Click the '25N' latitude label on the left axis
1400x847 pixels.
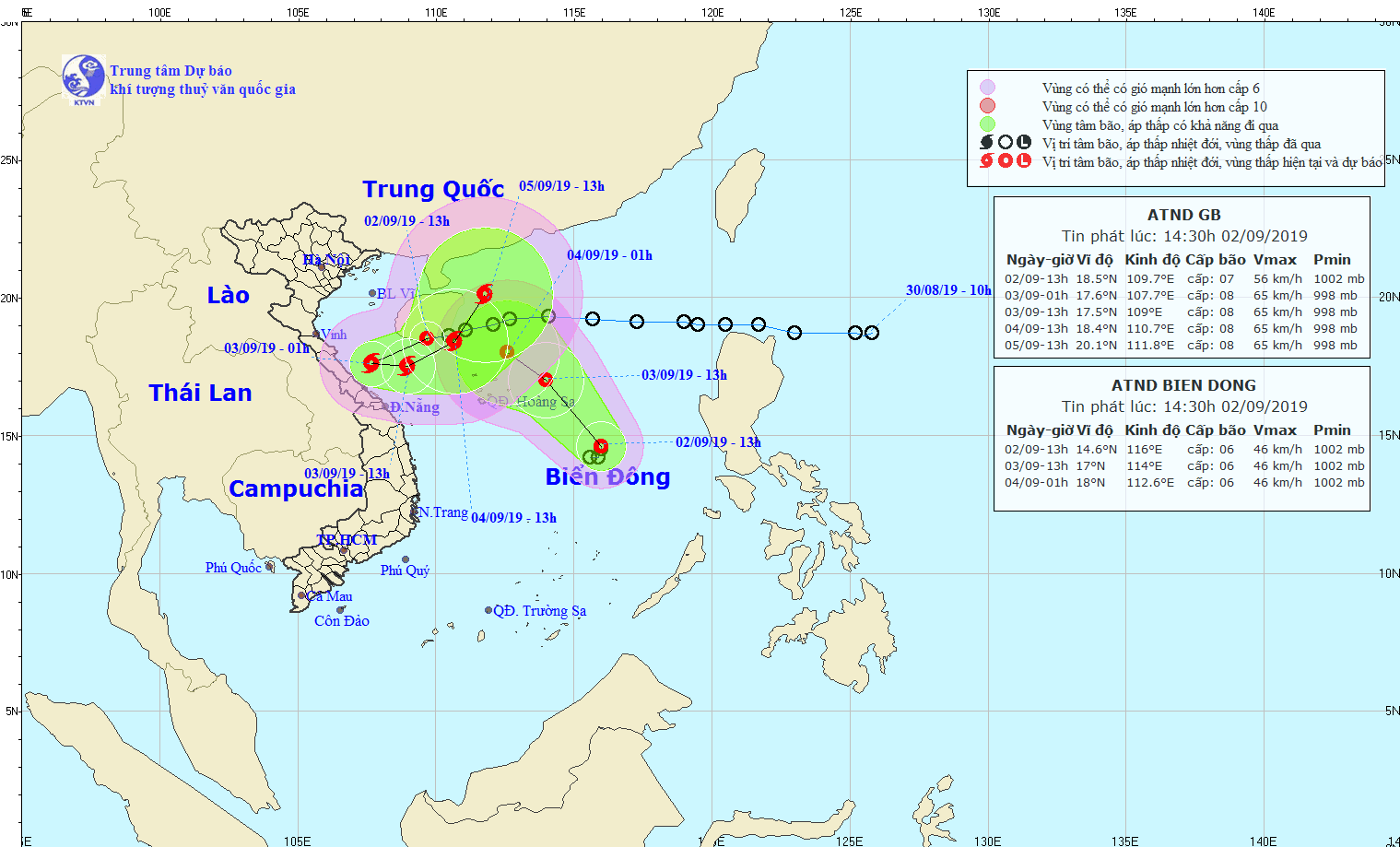(9, 160)
